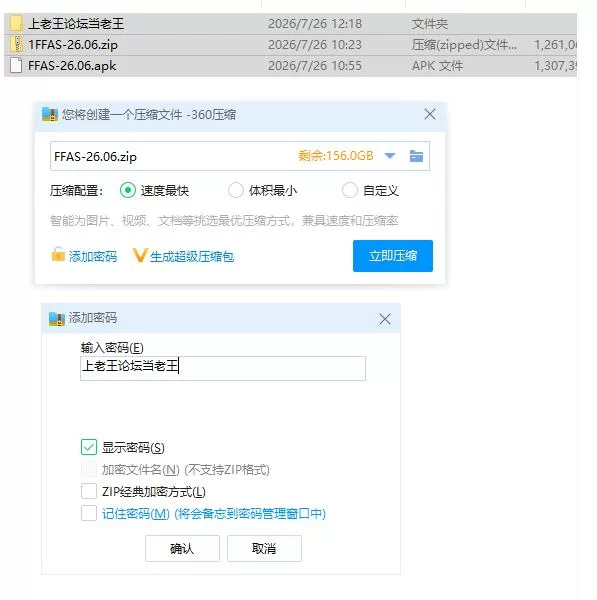Enable ZIP经典加密方式(L) checkbox
The width and height of the screenshot is (597, 600).
point(89,491)
